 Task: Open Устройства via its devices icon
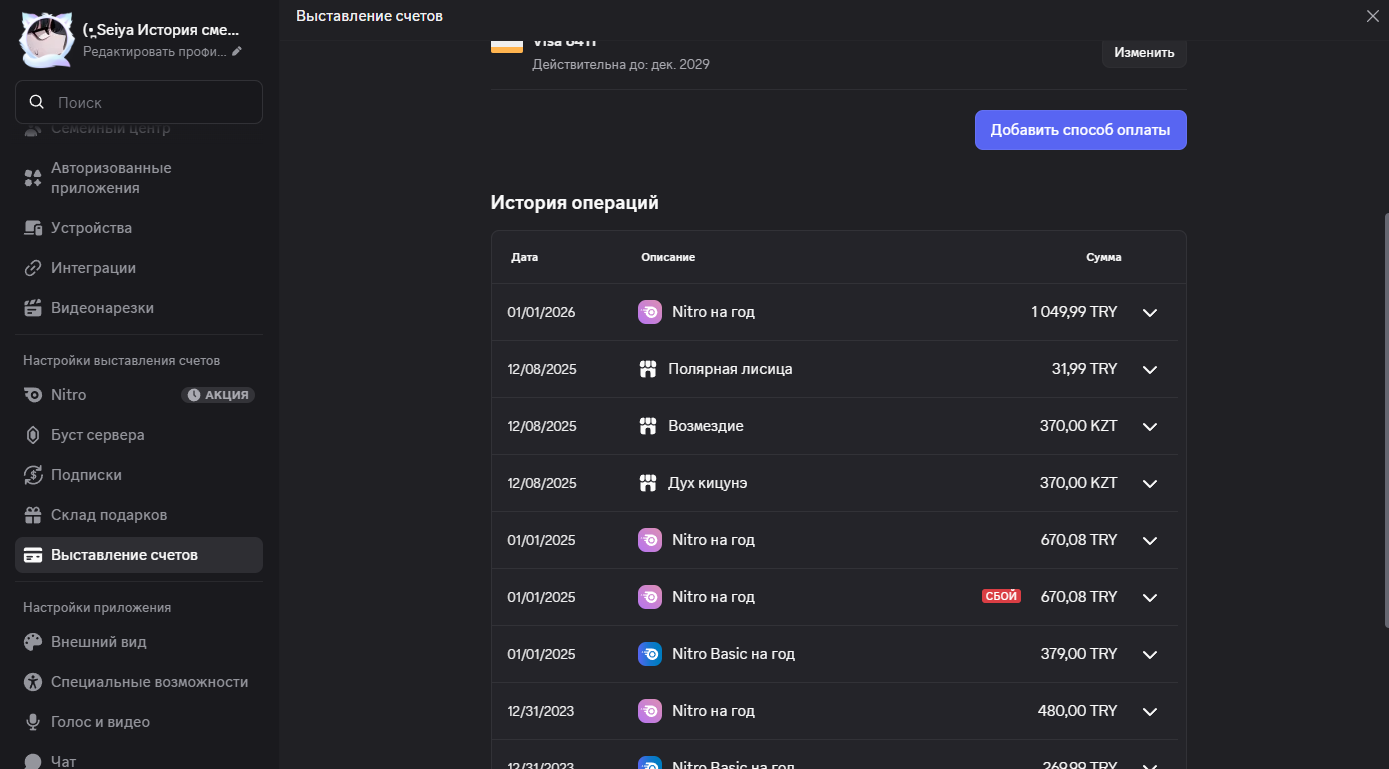point(33,228)
